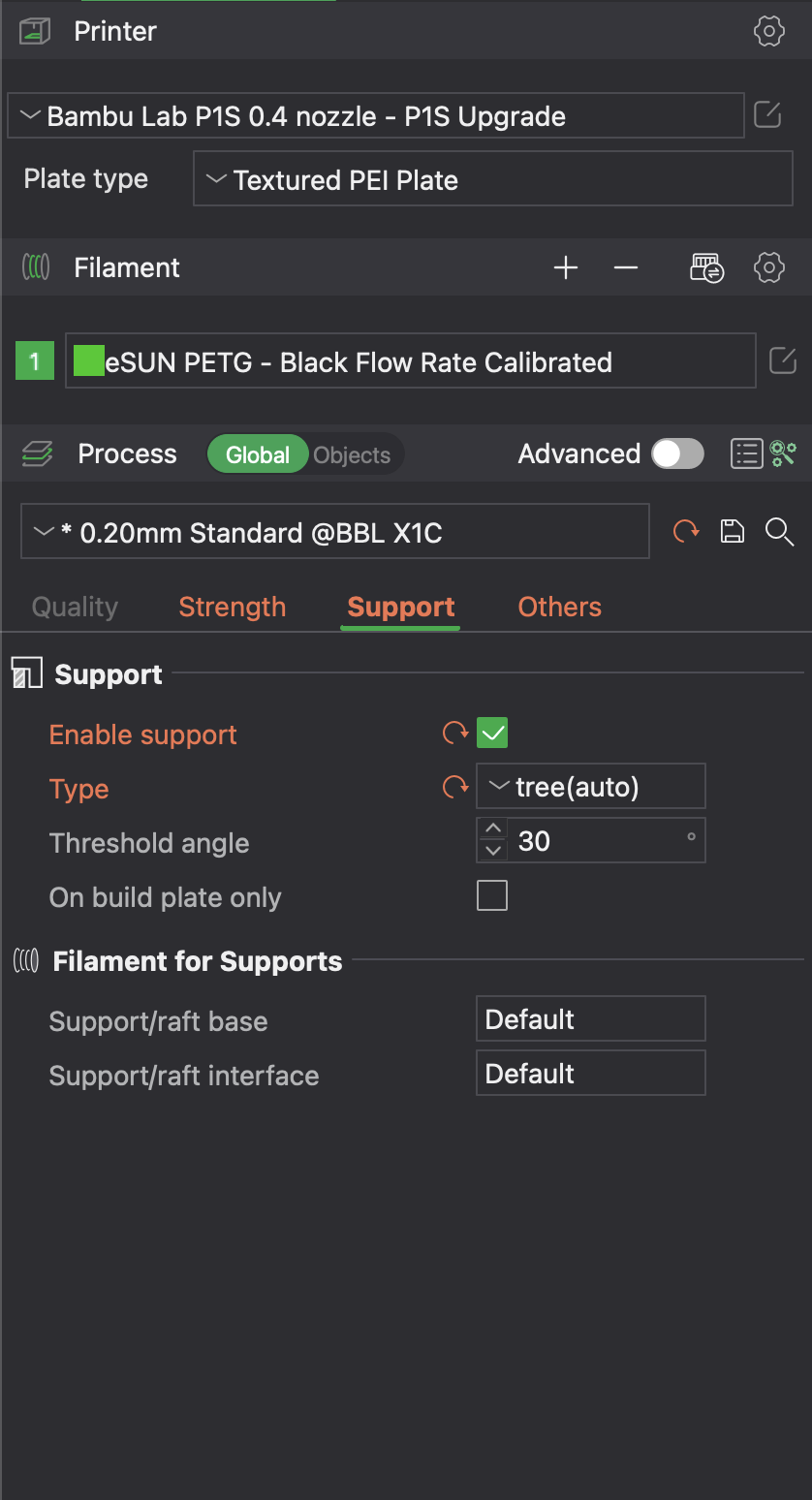
Task: Search process settings with magnifier icon
Action: [x=779, y=531]
